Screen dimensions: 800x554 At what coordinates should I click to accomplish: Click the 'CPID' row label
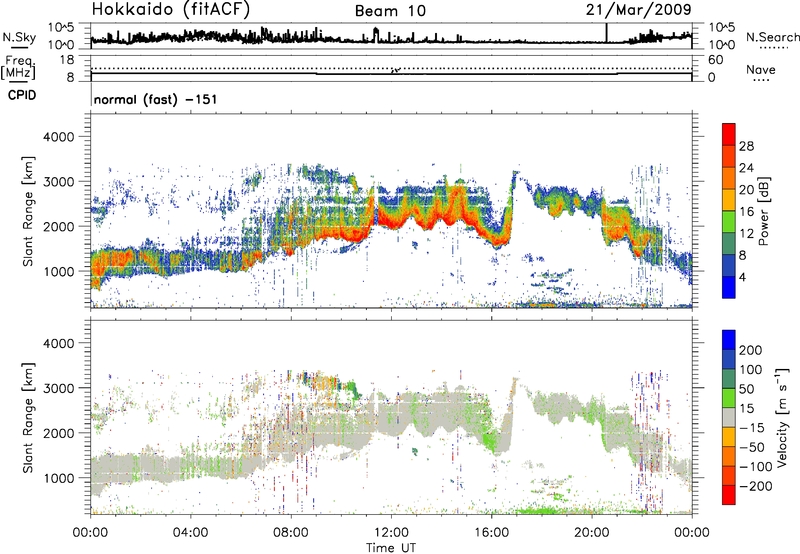(x=22, y=95)
